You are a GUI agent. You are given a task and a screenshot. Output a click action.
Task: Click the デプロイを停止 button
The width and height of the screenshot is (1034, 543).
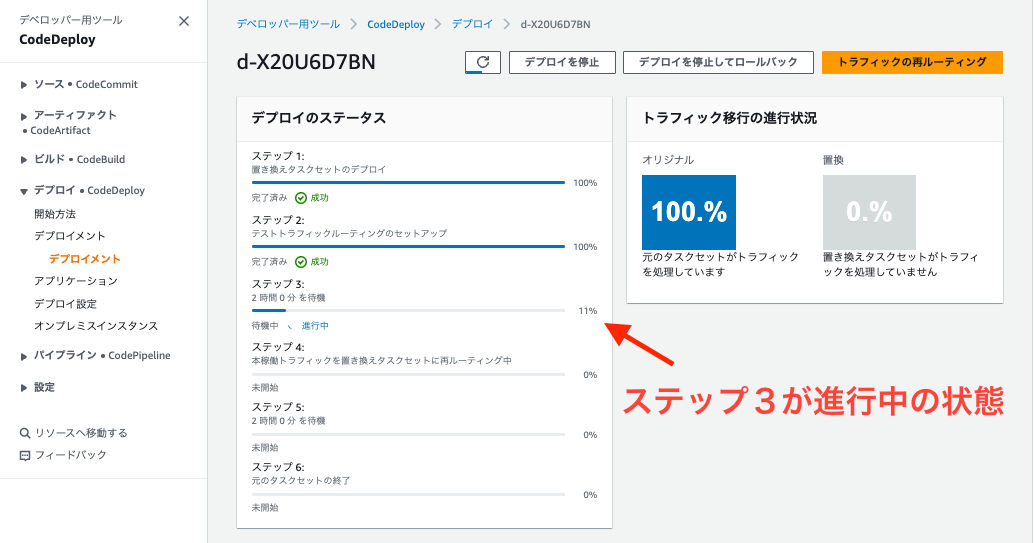coord(562,62)
